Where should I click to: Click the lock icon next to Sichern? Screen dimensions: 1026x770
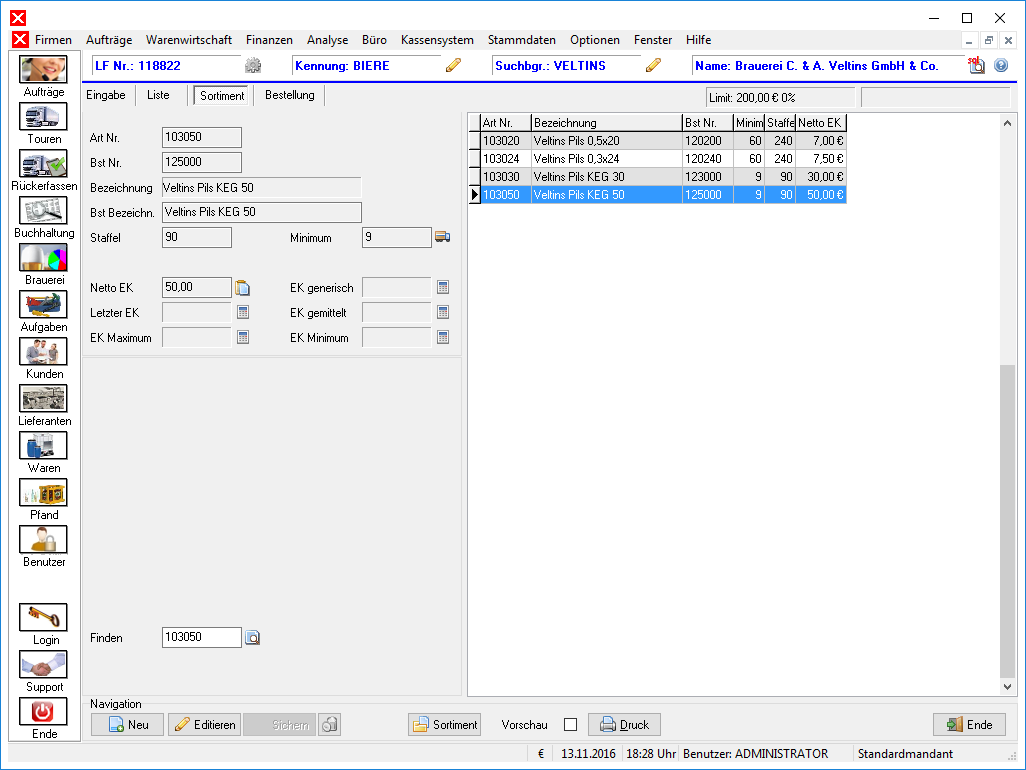click(329, 725)
